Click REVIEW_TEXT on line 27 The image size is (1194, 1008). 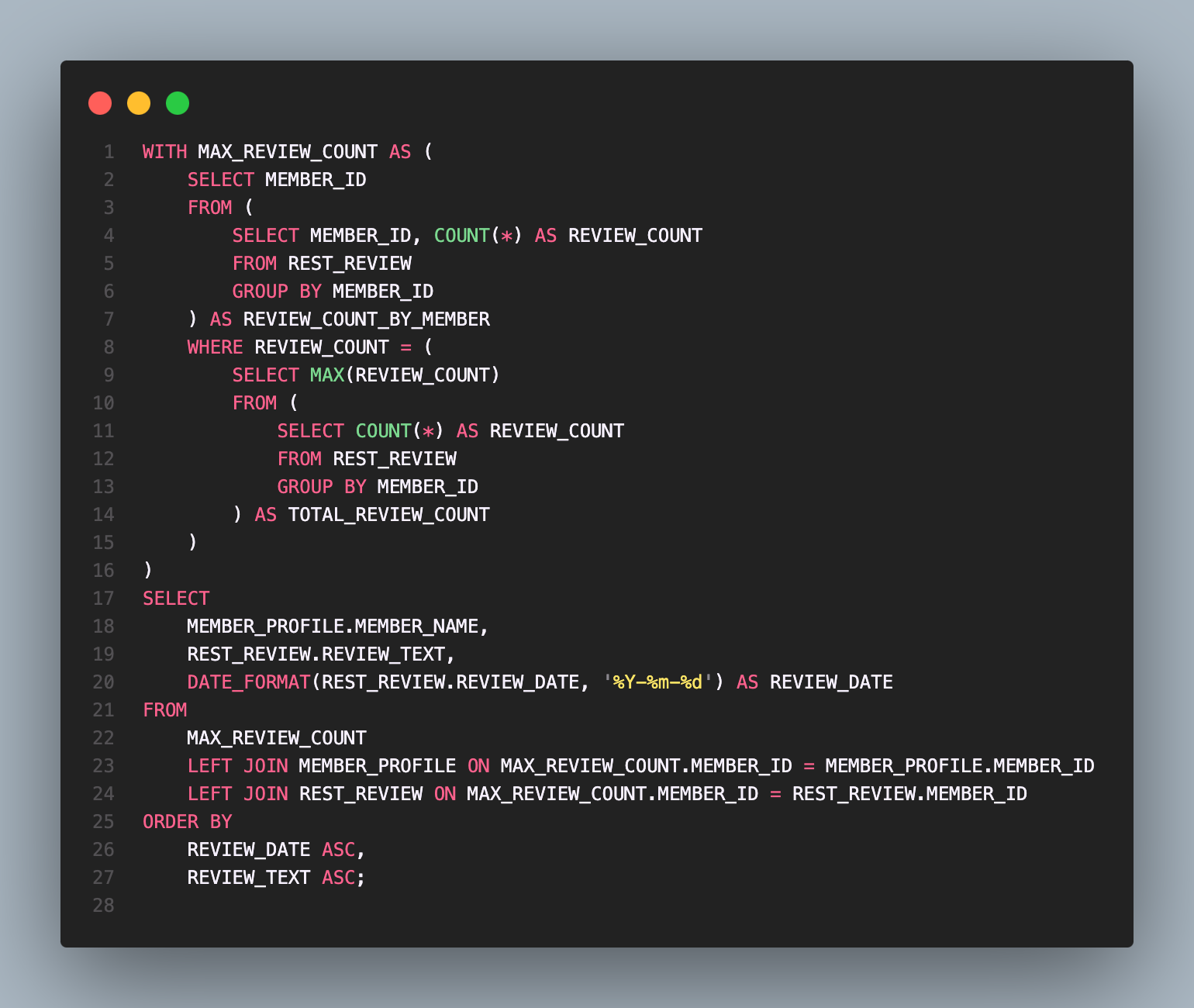click(249, 878)
